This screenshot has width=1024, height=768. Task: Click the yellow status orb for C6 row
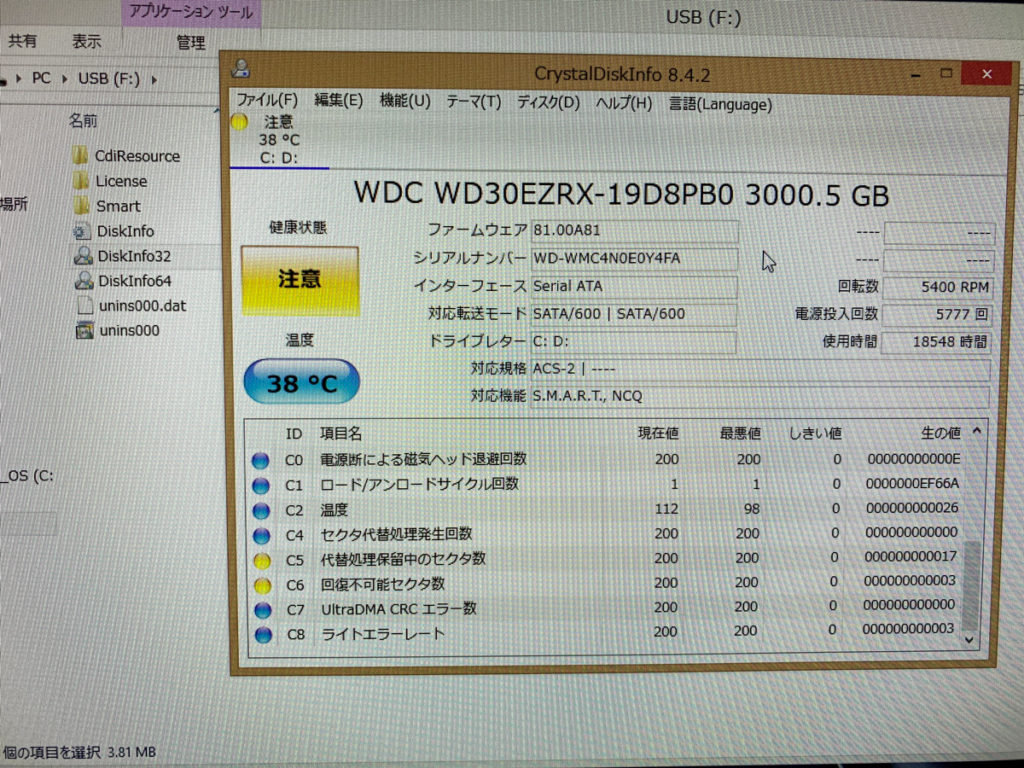point(262,585)
